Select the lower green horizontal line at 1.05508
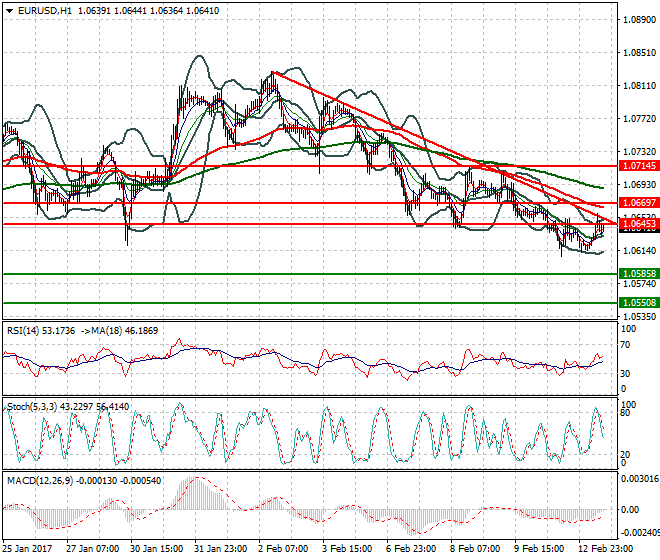660x560 pixels. tap(310, 303)
